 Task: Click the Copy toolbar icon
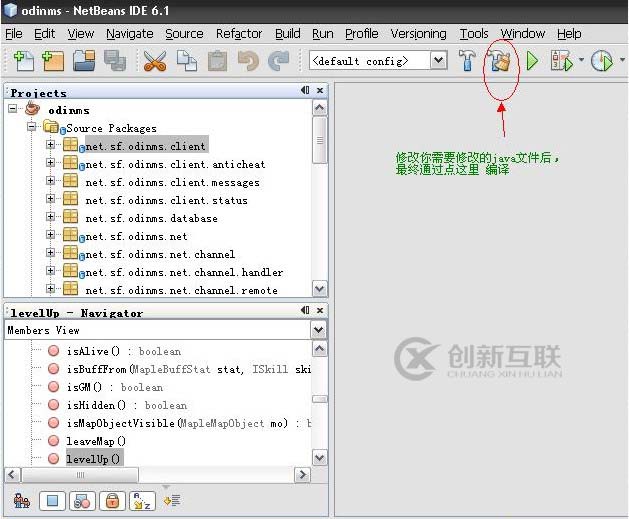point(187,61)
